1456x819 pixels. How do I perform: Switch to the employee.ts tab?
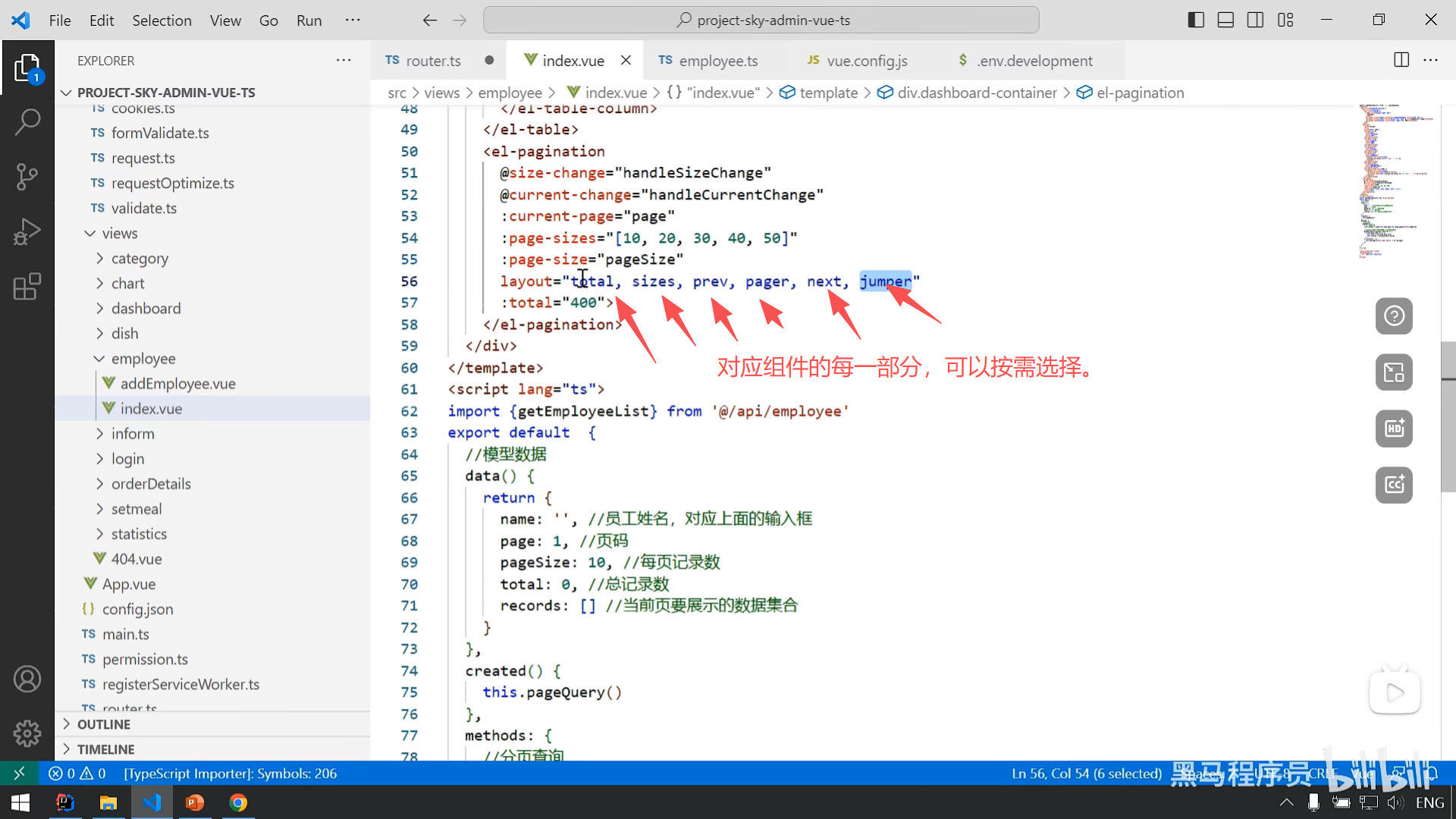point(717,61)
